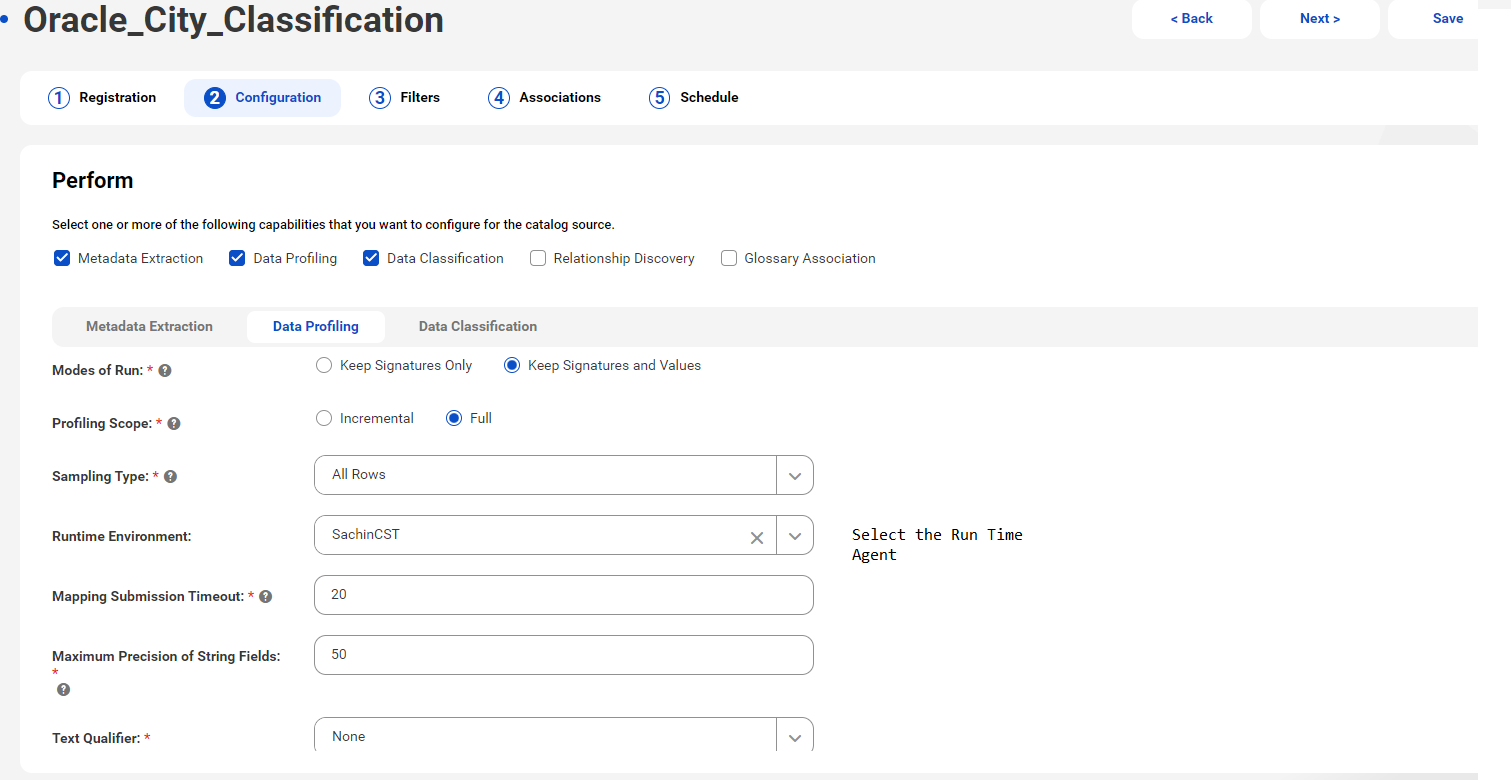Click step 3 circle for Filters
The image size is (1511, 780).
pyautogui.click(x=380, y=98)
